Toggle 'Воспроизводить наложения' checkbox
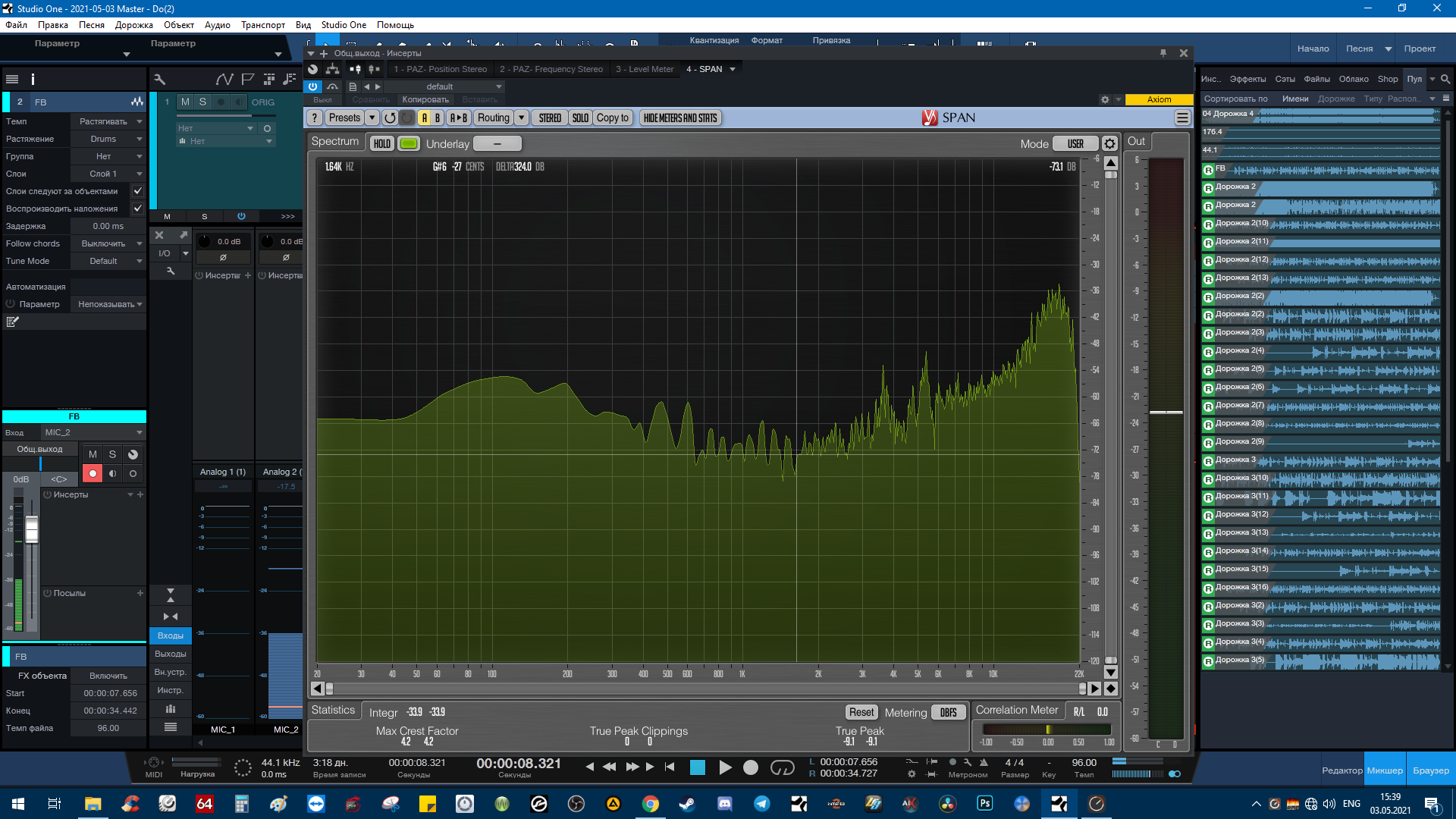This screenshot has width=1456, height=819. point(138,209)
